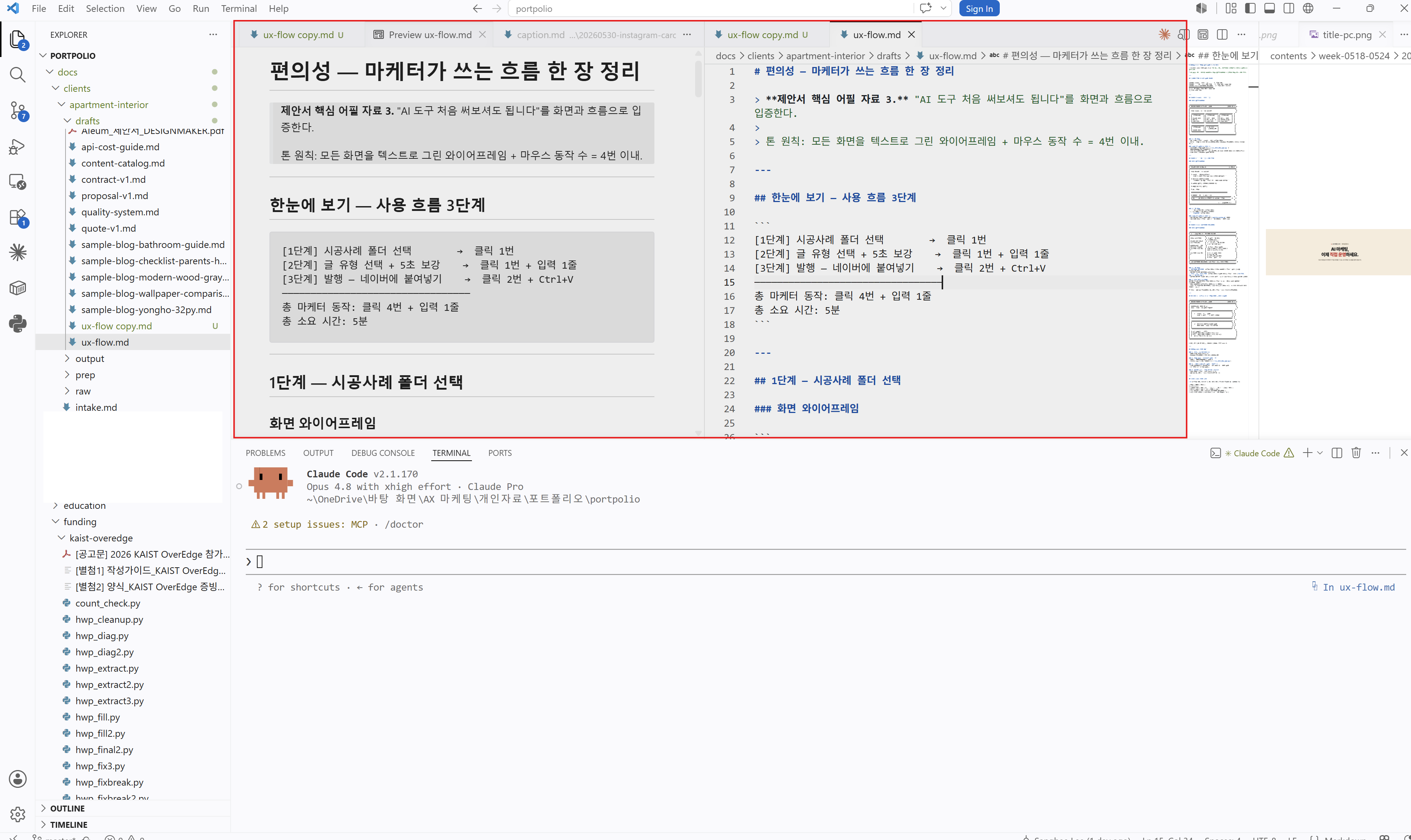Open the Remote Explorer activity icon
The width and height of the screenshot is (1411, 840).
tap(17, 182)
